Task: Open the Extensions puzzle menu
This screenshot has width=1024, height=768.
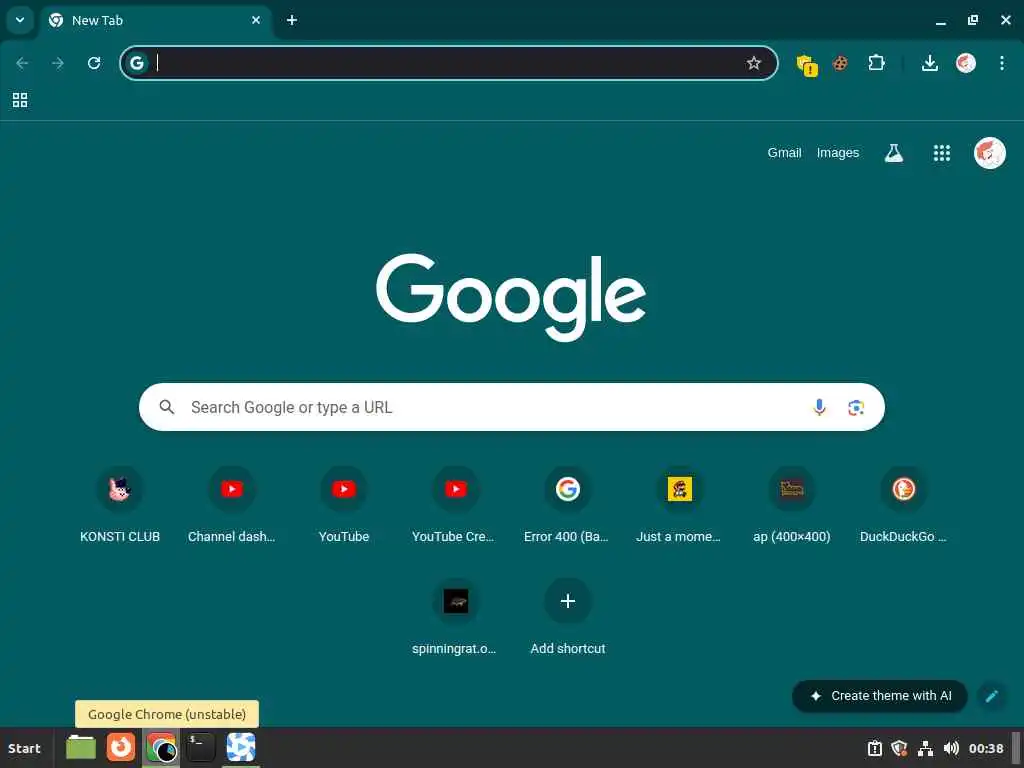Action: point(876,63)
